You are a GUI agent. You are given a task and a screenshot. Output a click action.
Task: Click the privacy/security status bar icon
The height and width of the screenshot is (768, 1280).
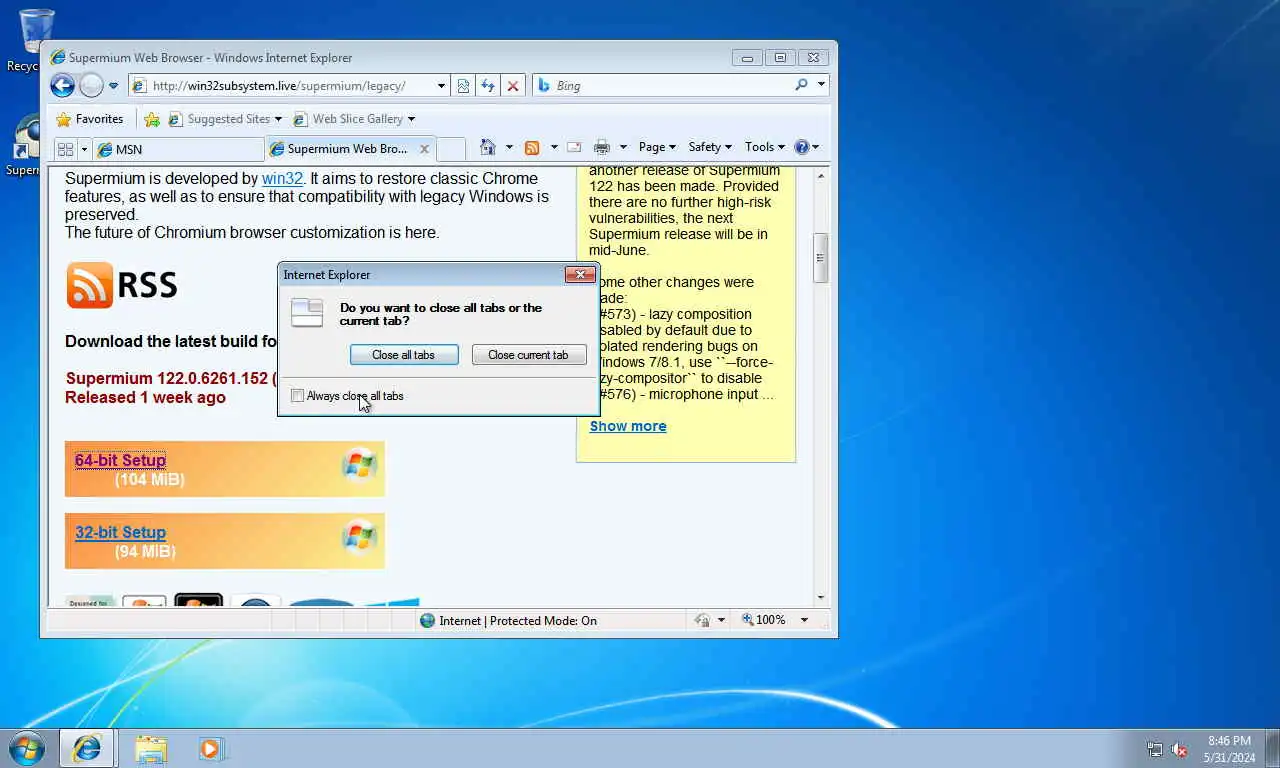[x=702, y=620]
